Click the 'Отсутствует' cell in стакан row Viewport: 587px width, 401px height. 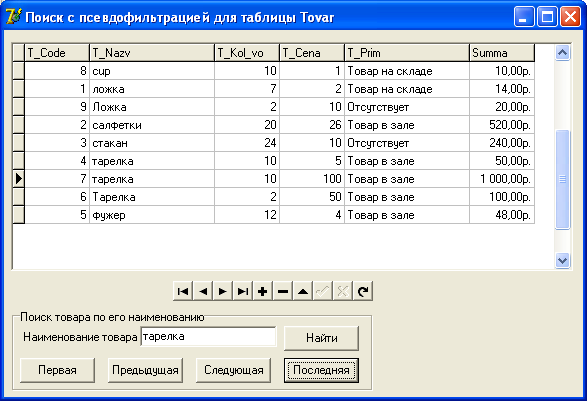pyautogui.click(x=407, y=143)
